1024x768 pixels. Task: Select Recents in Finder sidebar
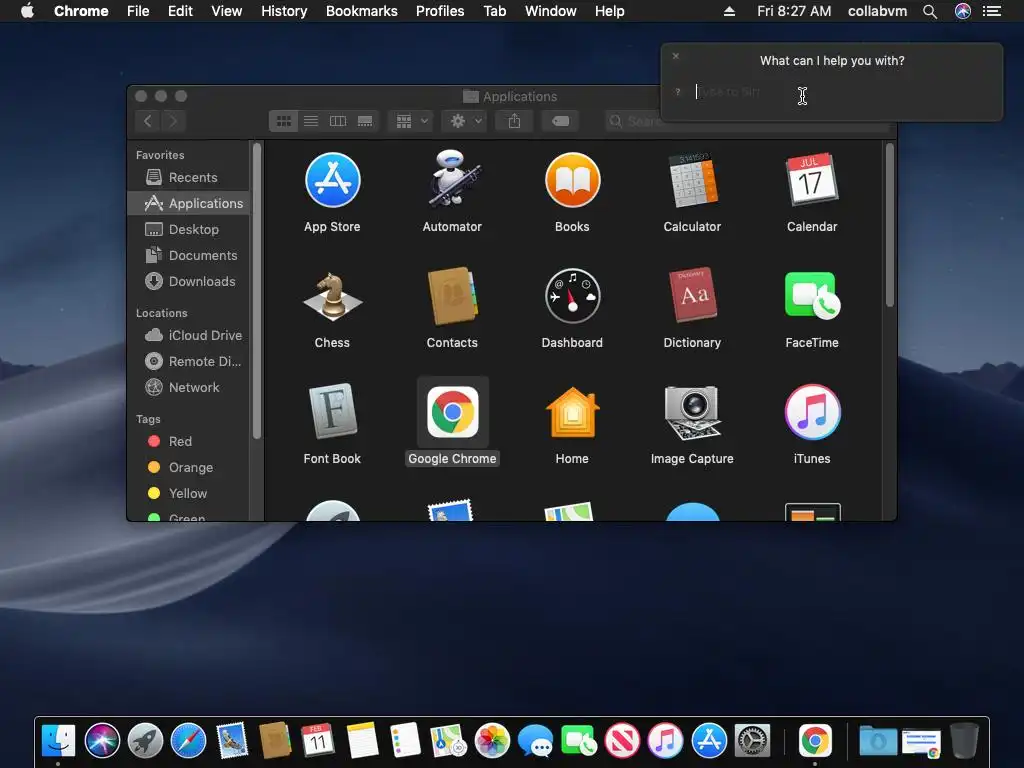click(188, 177)
